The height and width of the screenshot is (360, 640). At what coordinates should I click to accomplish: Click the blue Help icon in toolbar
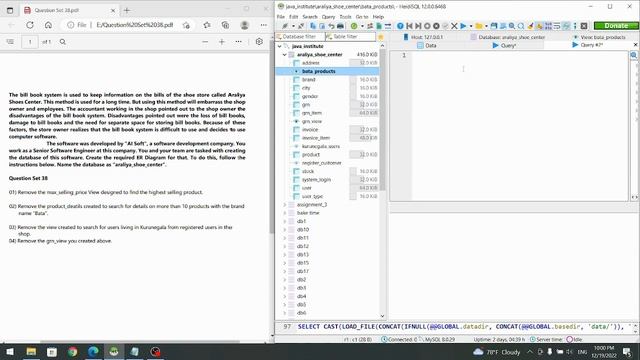400,26
